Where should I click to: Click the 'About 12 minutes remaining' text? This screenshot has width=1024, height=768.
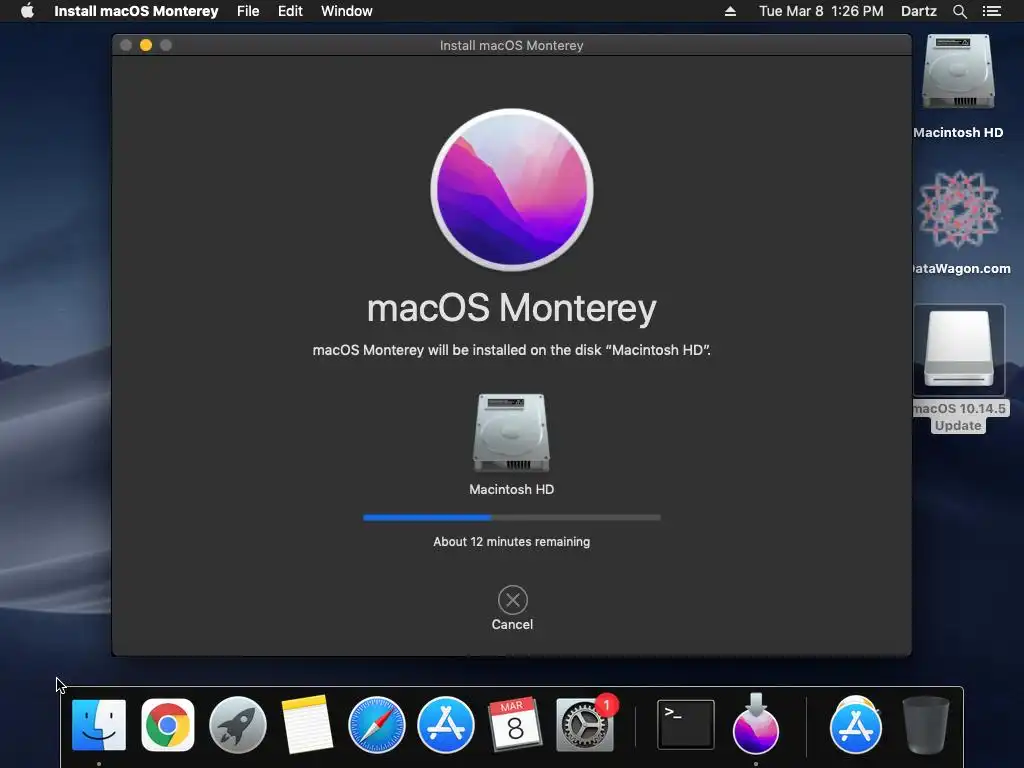(x=511, y=541)
